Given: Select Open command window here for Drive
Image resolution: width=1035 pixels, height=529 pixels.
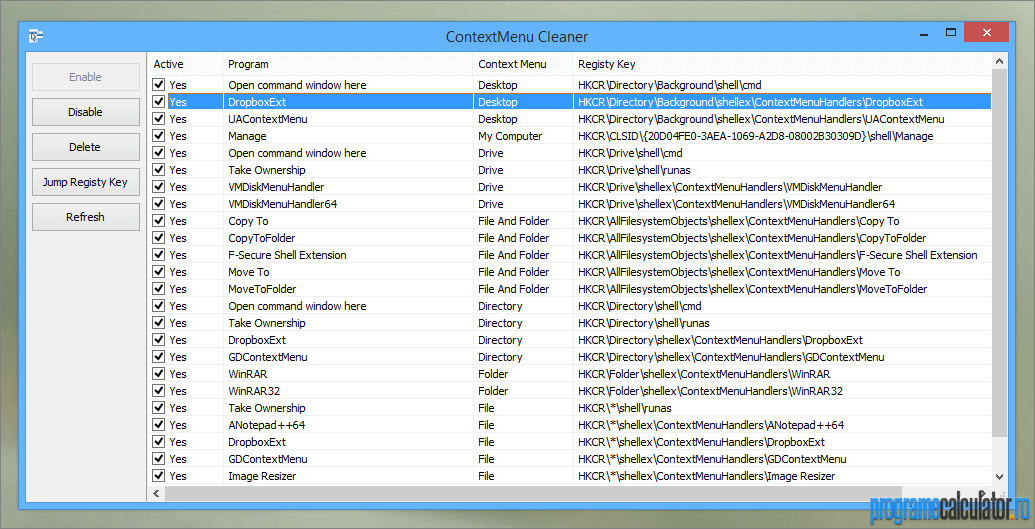Looking at the screenshot, I should coord(297,153).
